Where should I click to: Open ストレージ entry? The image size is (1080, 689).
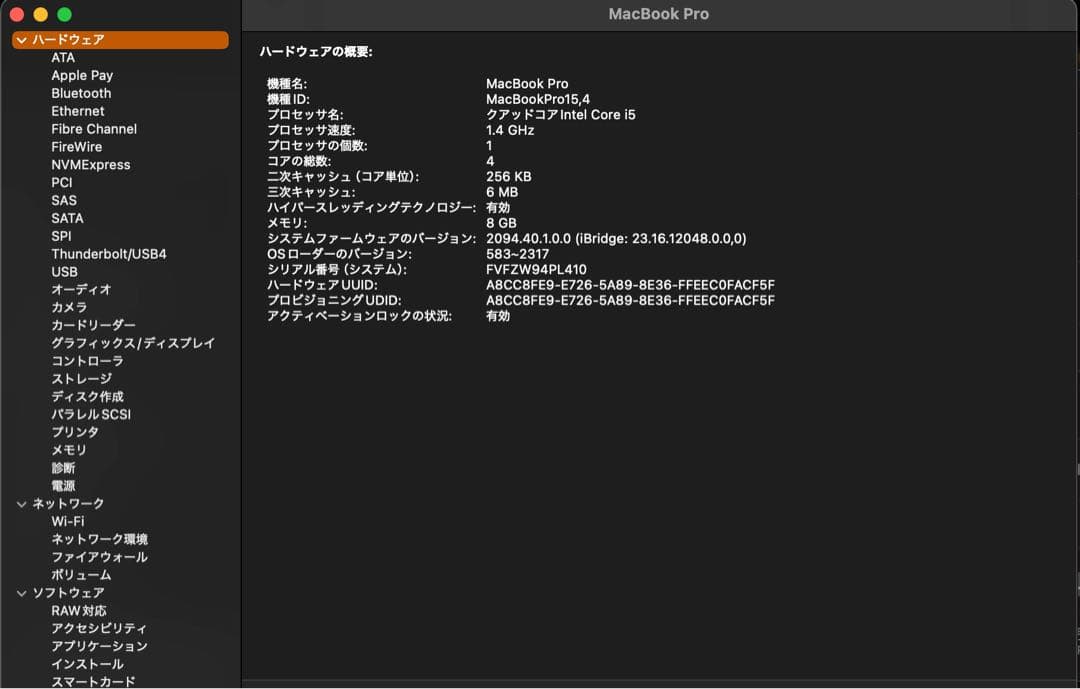pos(81,380)
